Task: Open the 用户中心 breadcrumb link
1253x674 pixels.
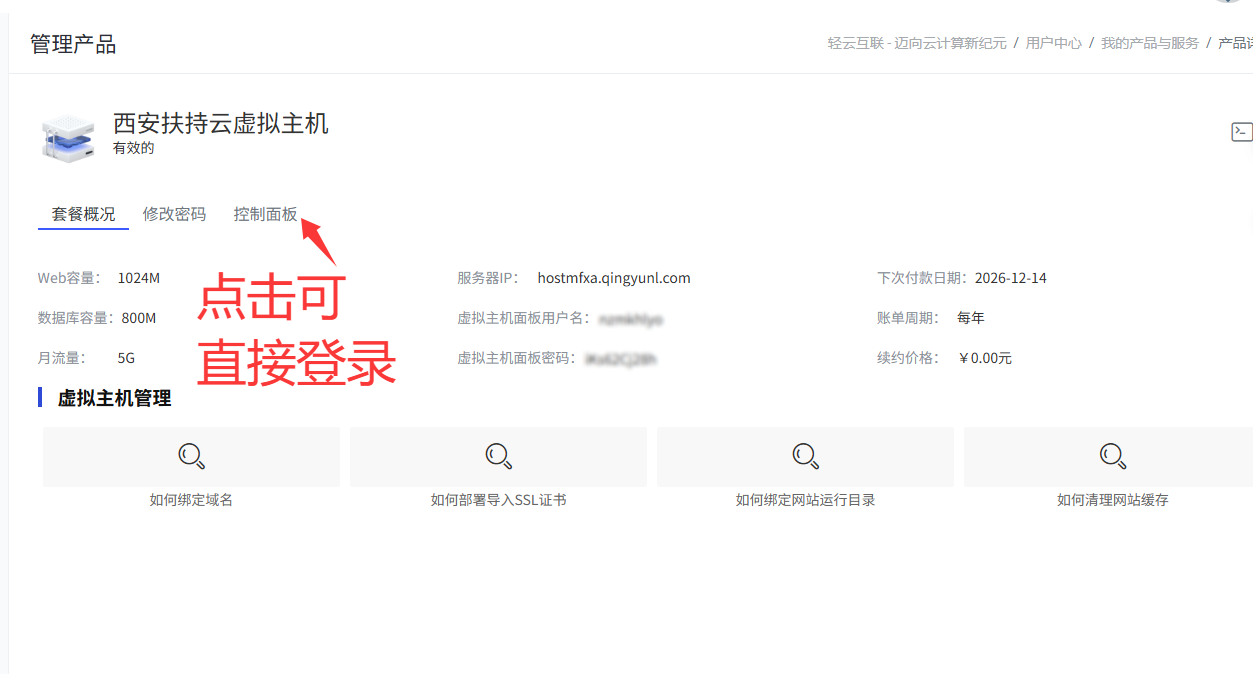Action: [x=1054, y=43]
